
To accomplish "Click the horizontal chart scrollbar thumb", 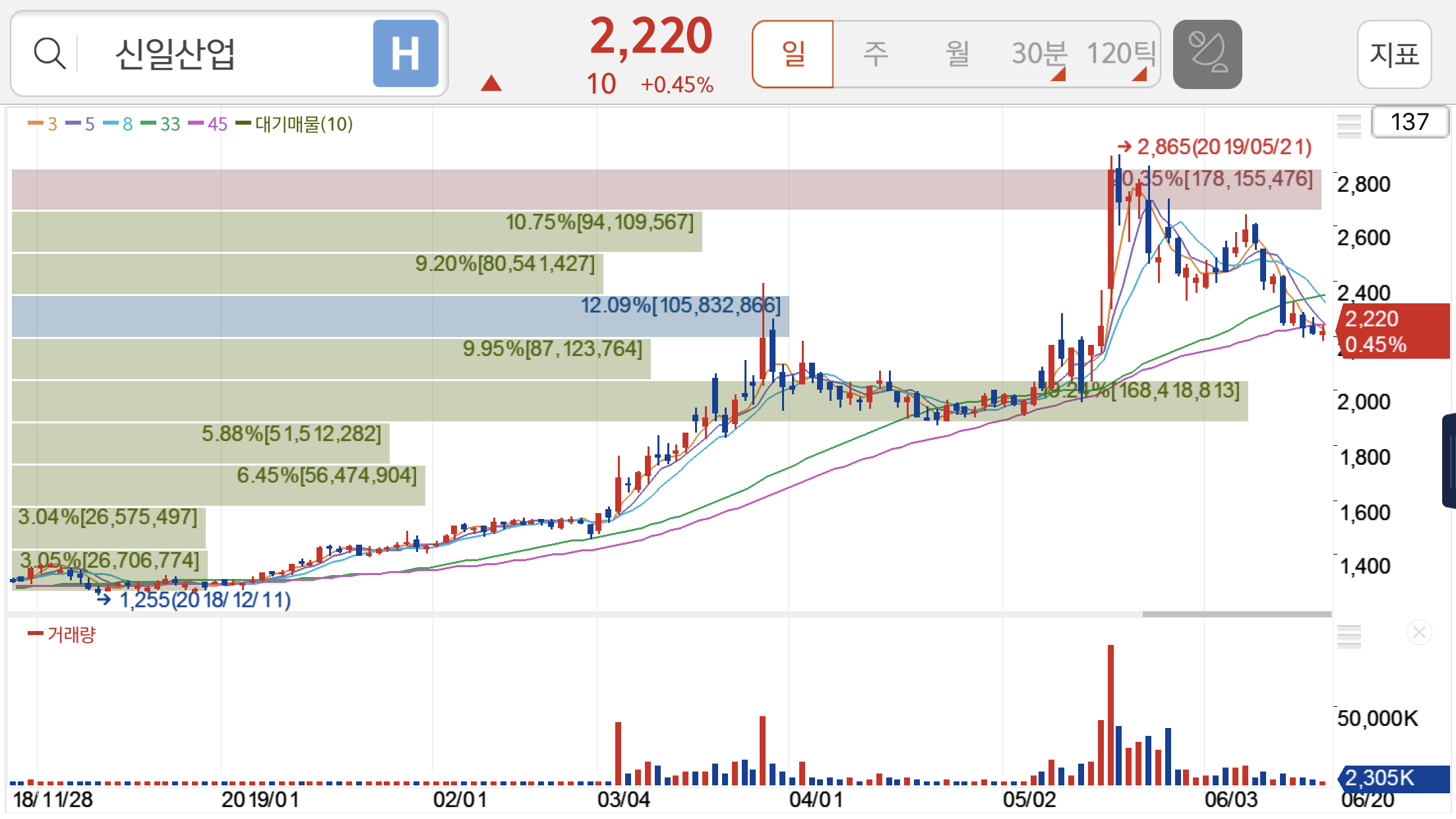I will click(x=1236, y=614).
